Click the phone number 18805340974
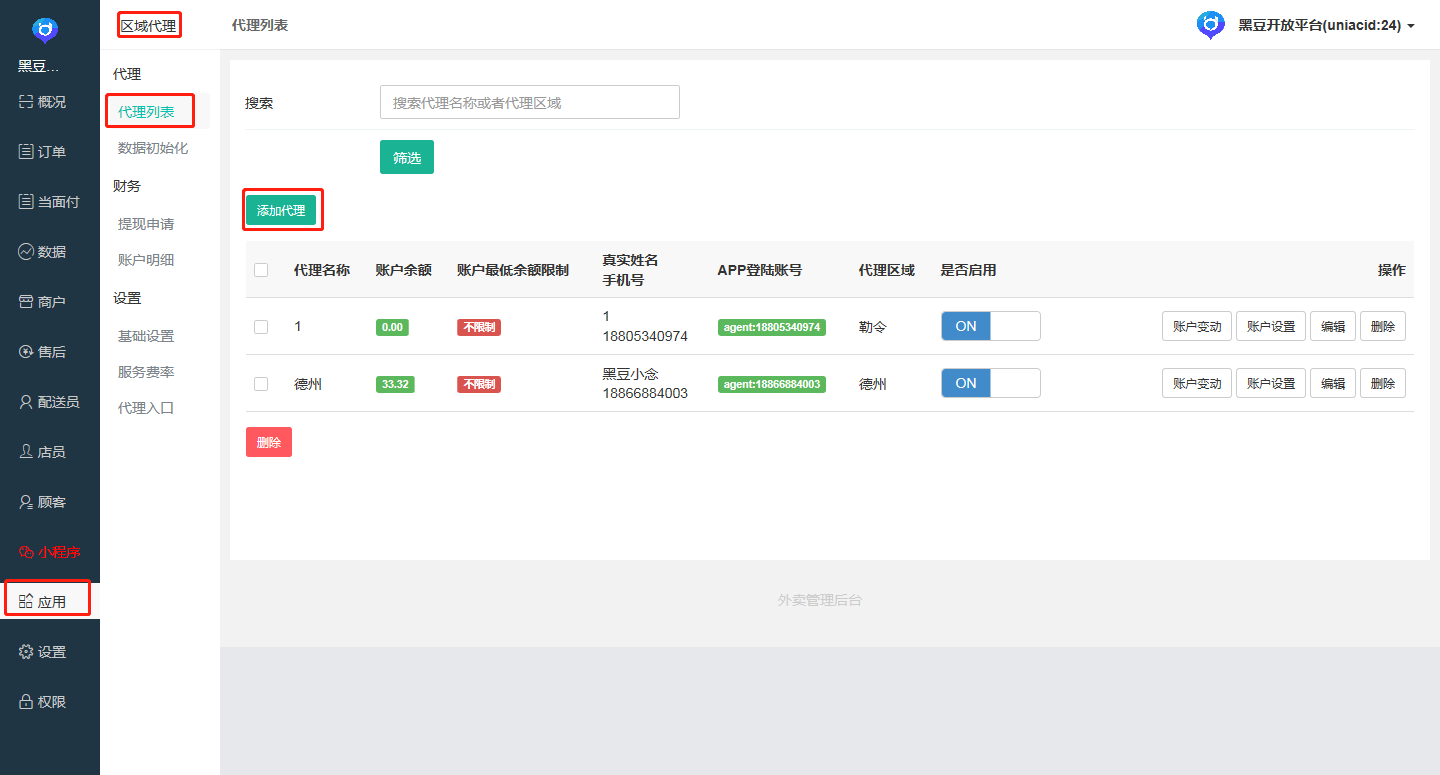 point(645,336)
